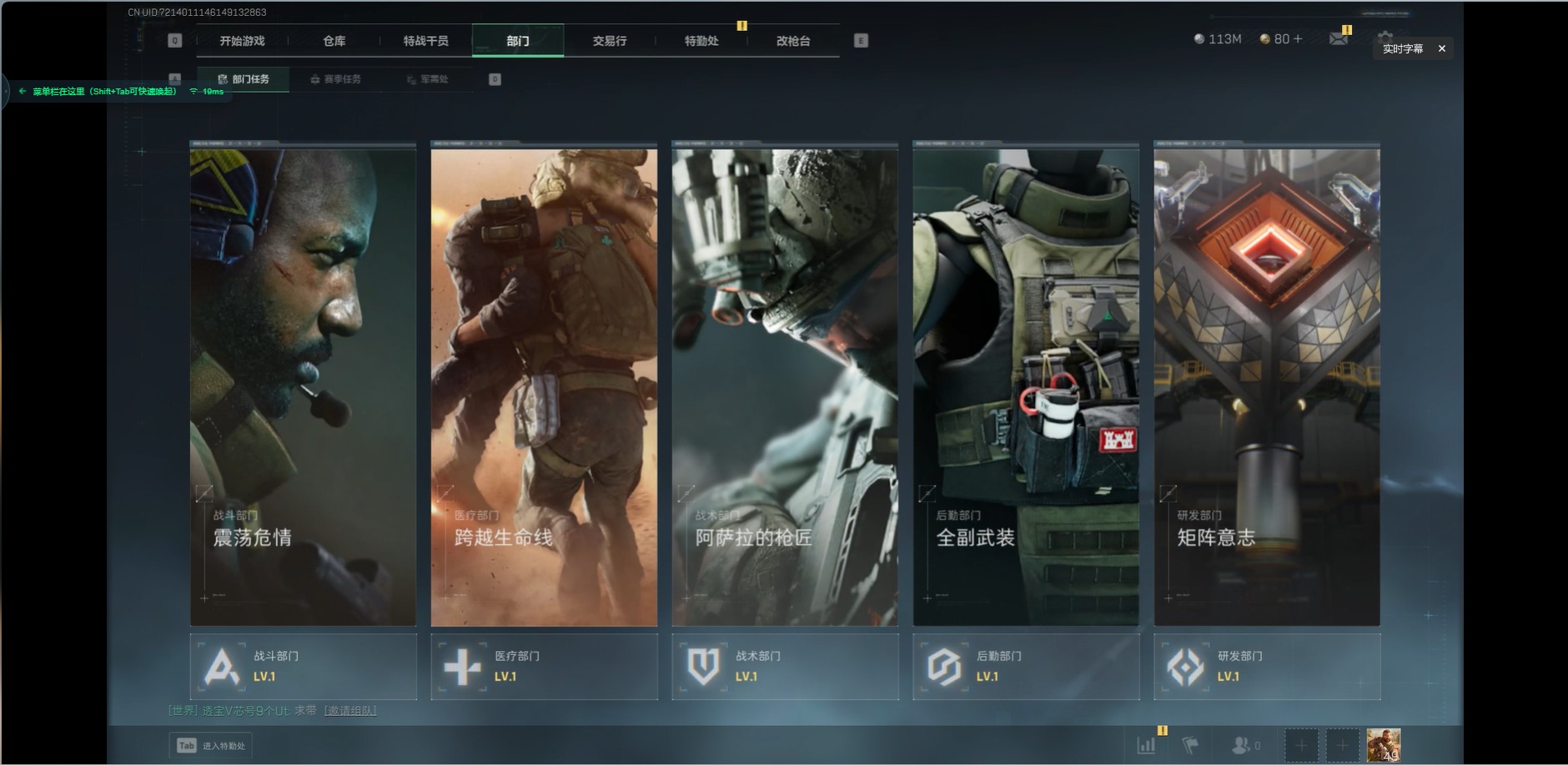The height and width of the screenshot is (766, 1568).
Task: Open the statistics bar chart icon
Action: click(x=1147, y=745)
